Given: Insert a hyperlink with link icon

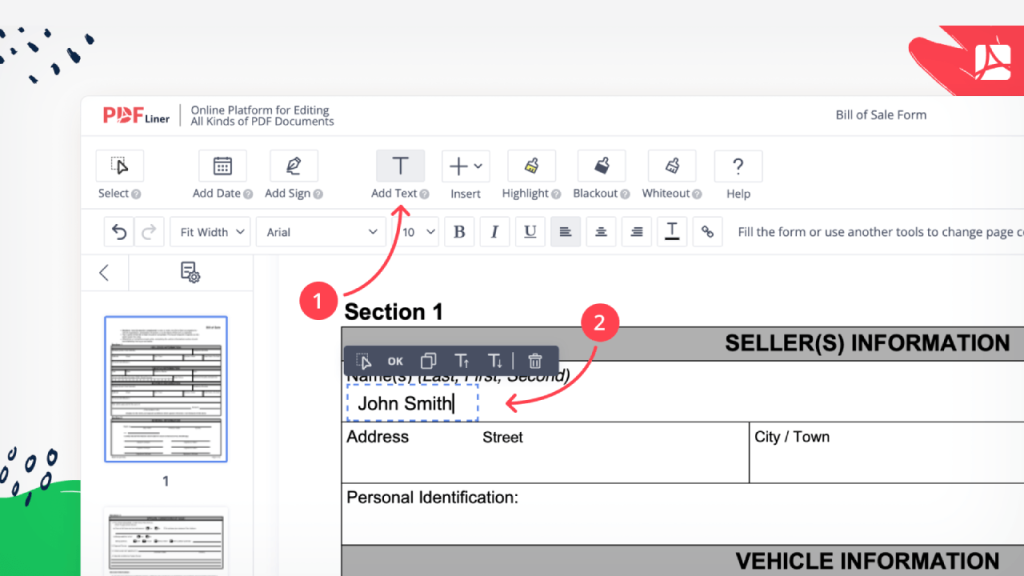Looking at the screenshot, I should point(707,232).
